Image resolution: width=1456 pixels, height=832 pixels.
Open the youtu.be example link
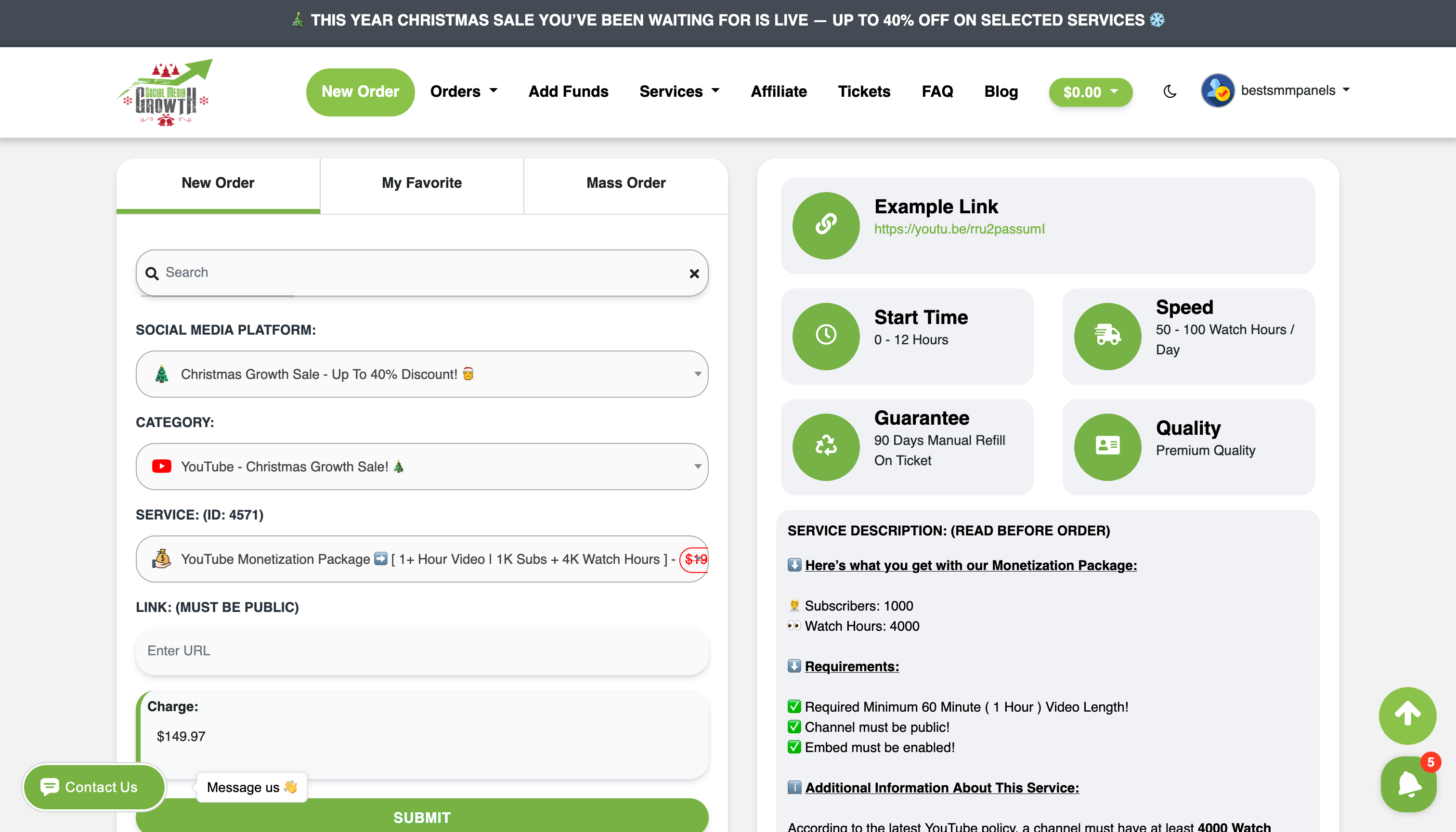[x=959, y=229]
